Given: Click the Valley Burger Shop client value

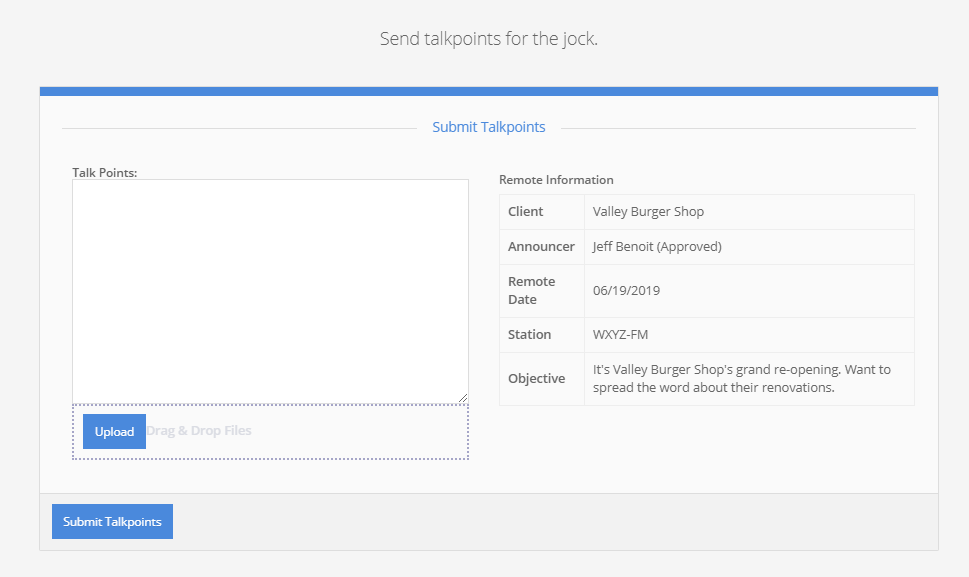Looking at the screenshot, I should point(648,212).
